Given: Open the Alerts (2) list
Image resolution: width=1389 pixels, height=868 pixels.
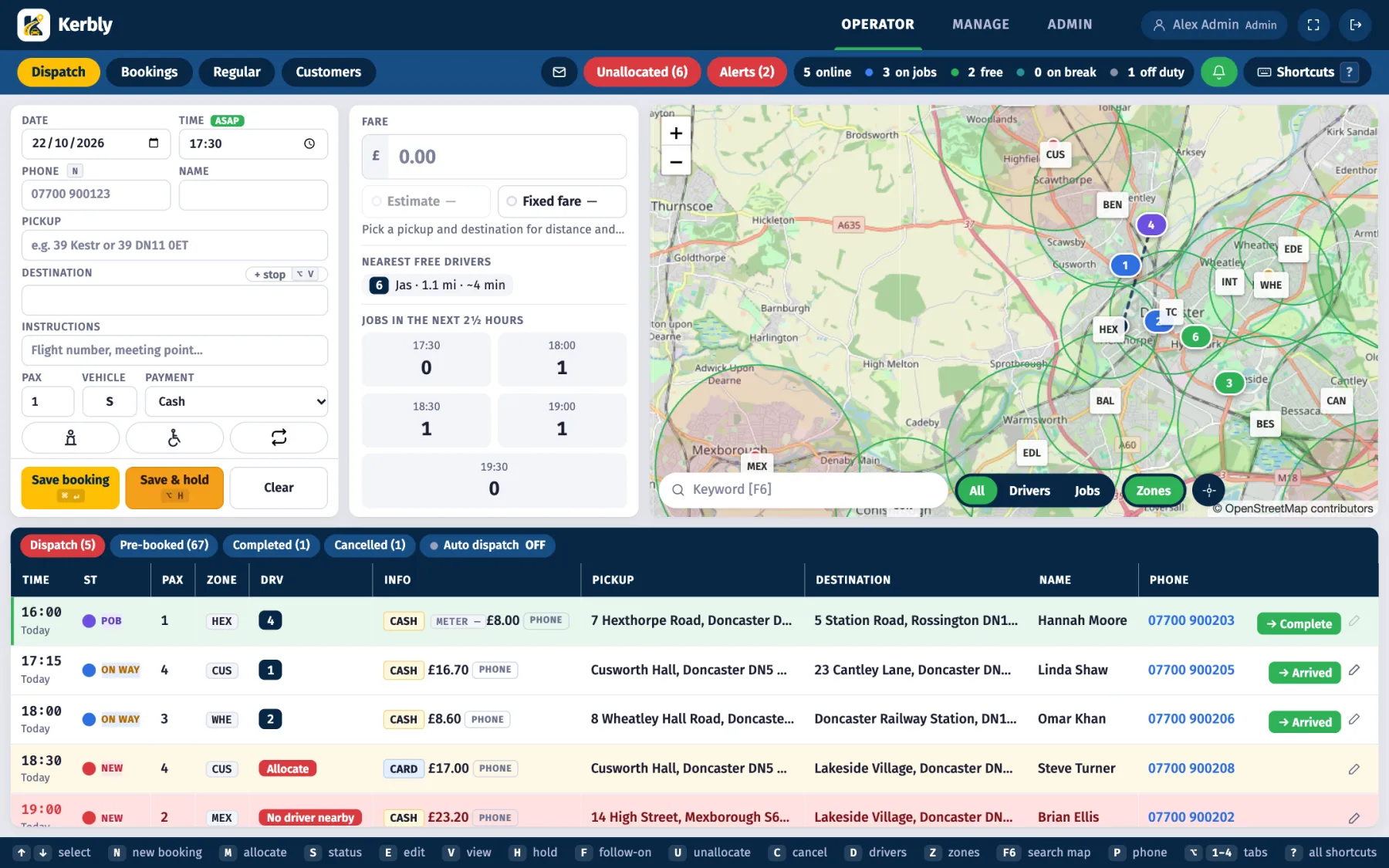Looking at the screenshot, I should [x=746, y=72].
